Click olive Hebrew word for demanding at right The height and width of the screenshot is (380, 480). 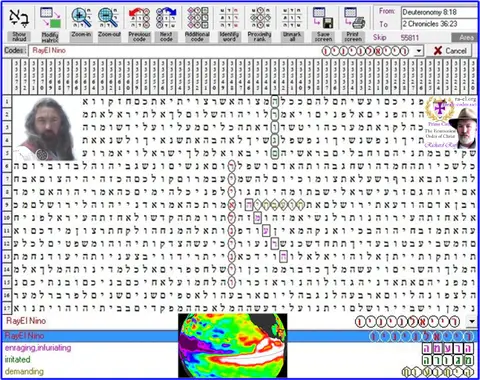[438, 372]
